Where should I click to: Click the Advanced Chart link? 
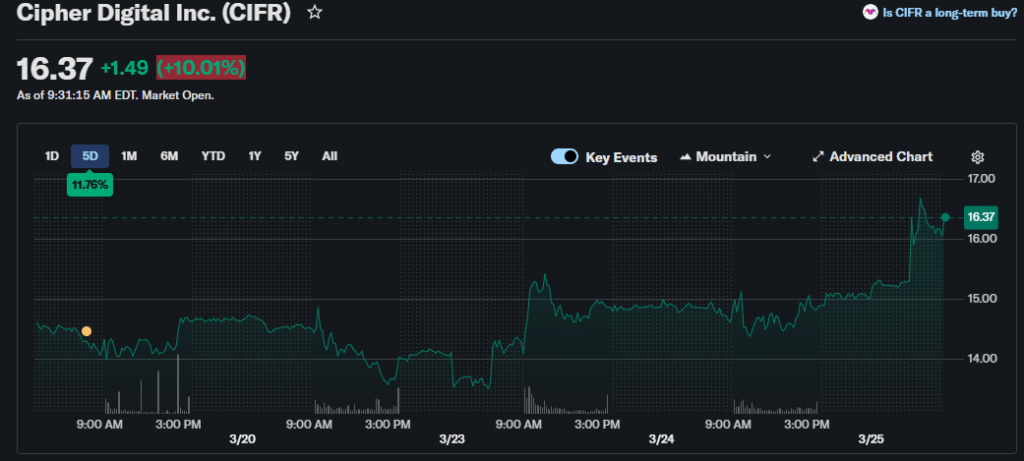click(x=880, y=157)
